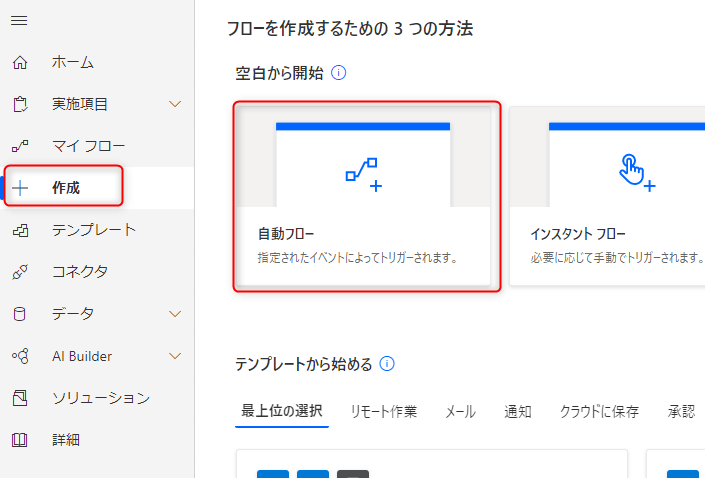
Task: Click the Home (ホーム) house icon
Action: coord(20,63)
